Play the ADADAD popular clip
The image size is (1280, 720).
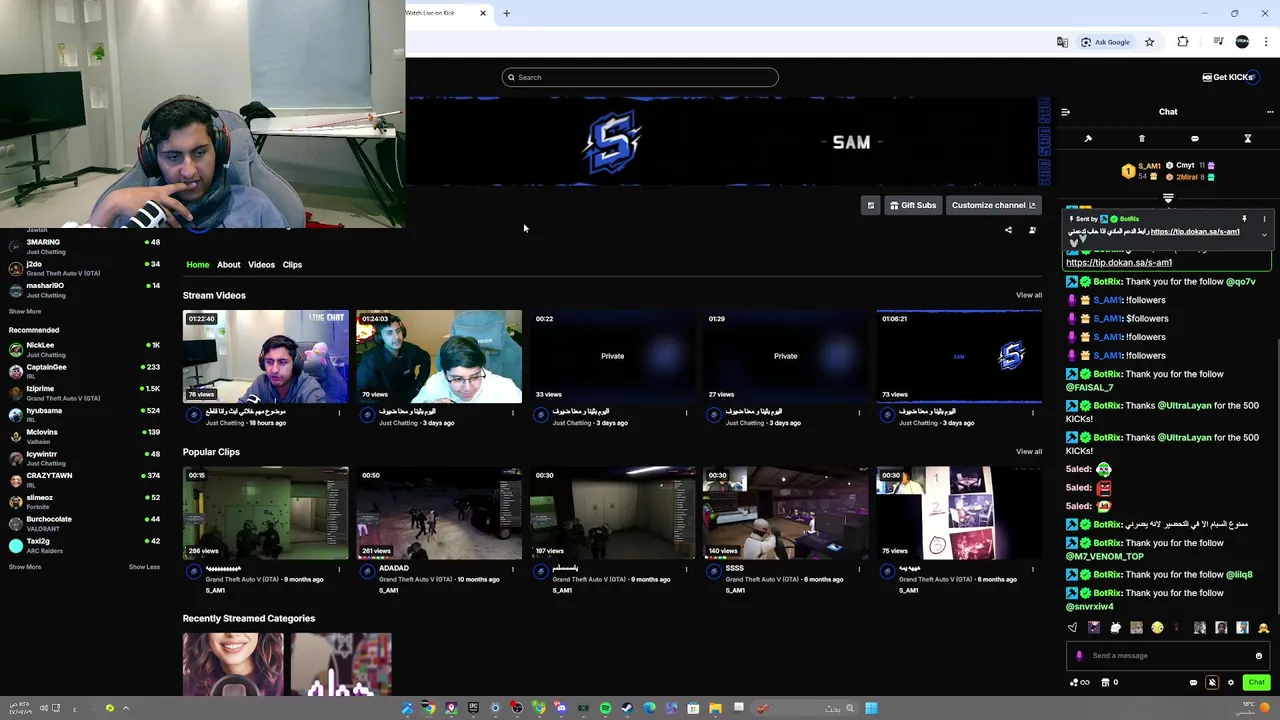[439, 513]
